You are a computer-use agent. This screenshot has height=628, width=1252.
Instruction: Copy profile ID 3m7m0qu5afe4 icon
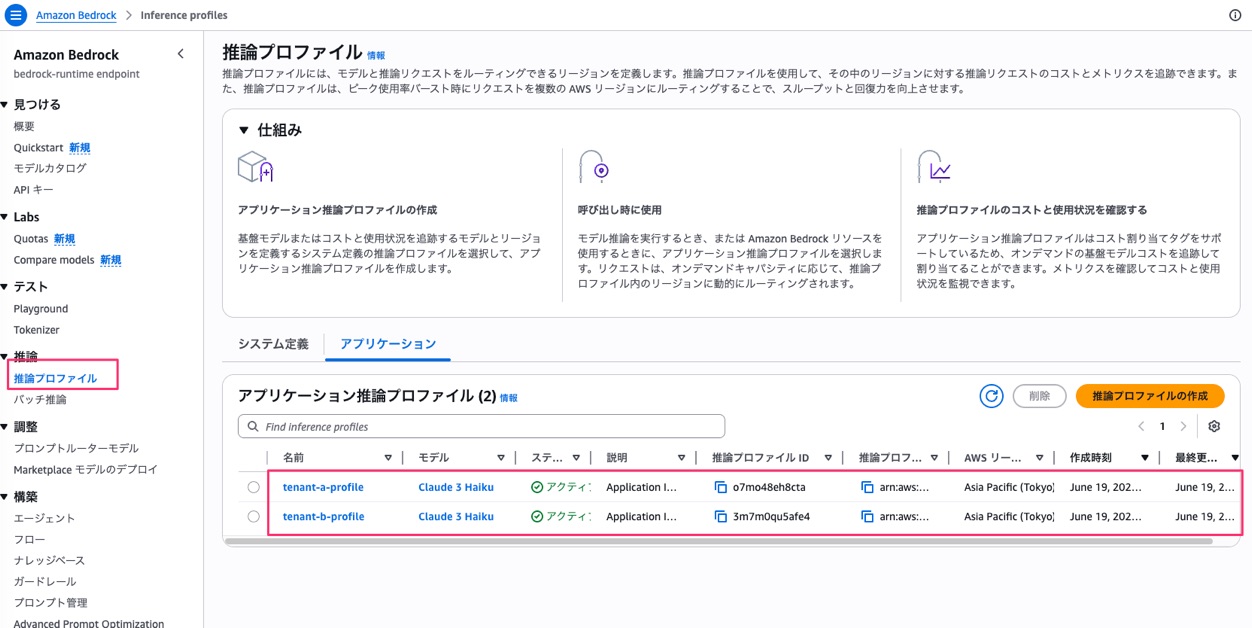tap(720, 517)
